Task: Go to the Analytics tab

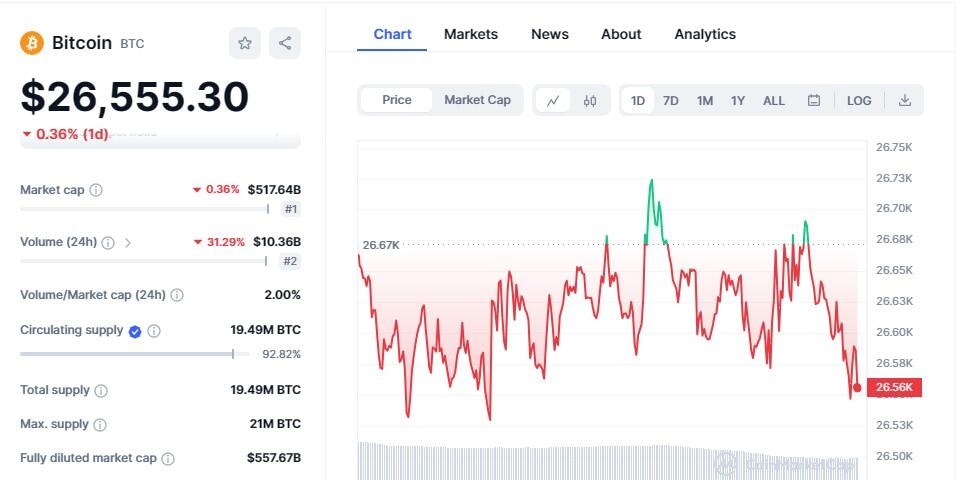Action: tap(705, 34)
